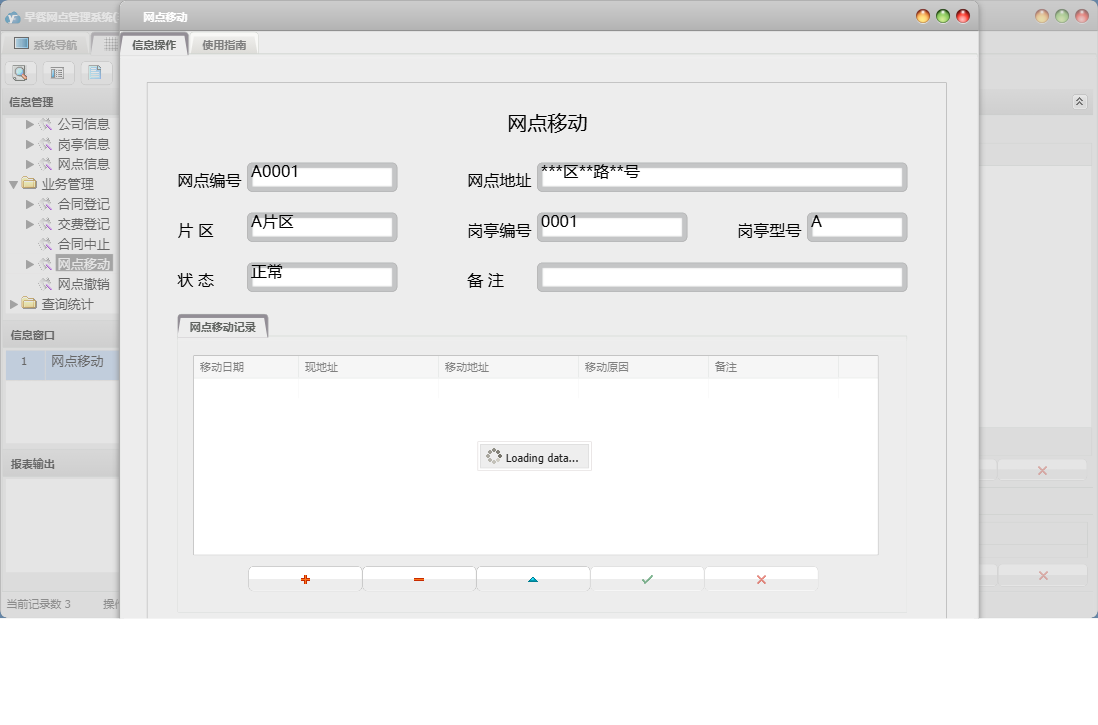Click the green checkmark icon to confirm
Viewport: 1098px width, 725px height.
647,578
